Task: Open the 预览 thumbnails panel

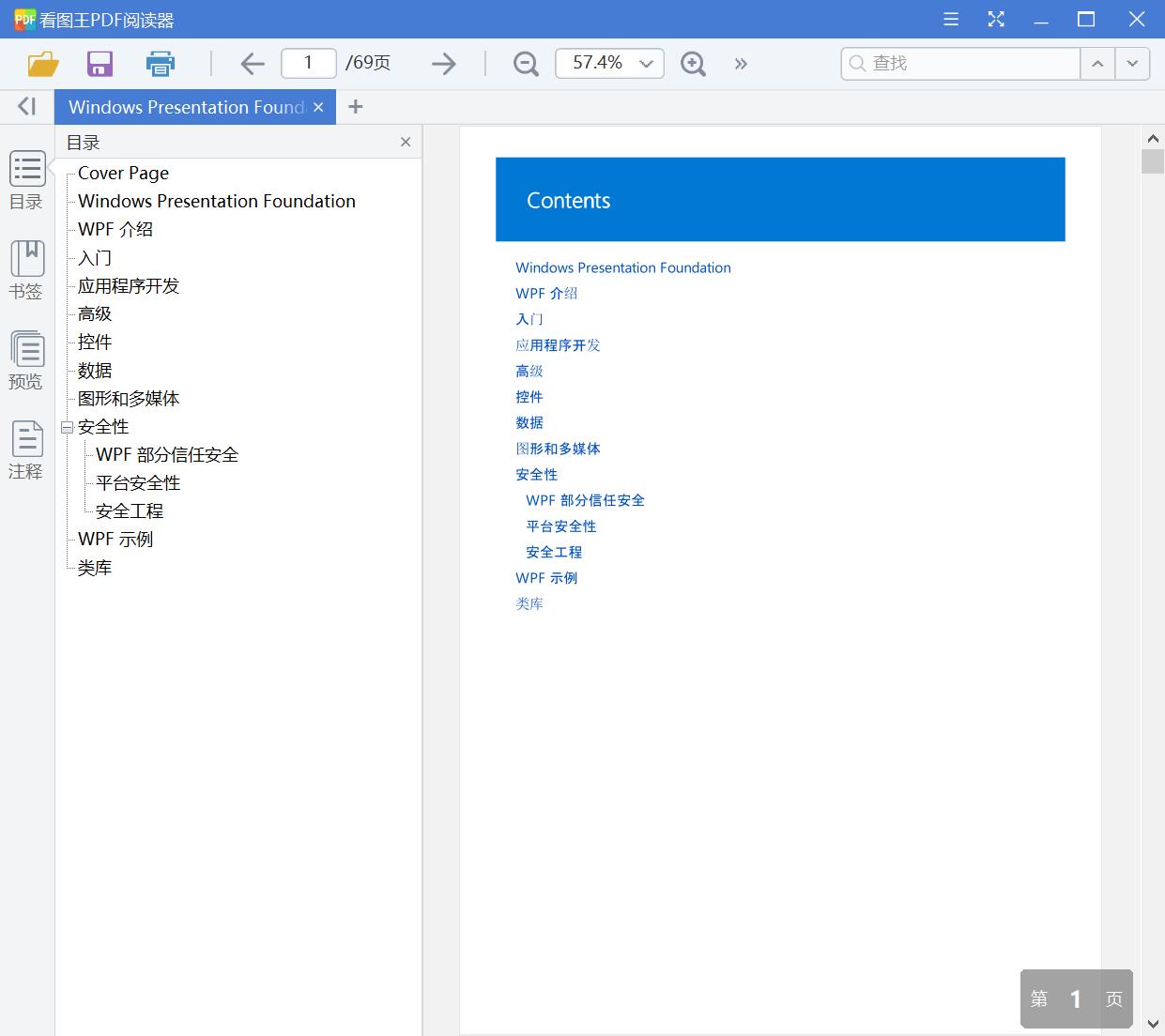Action: [x=27, y=360]
